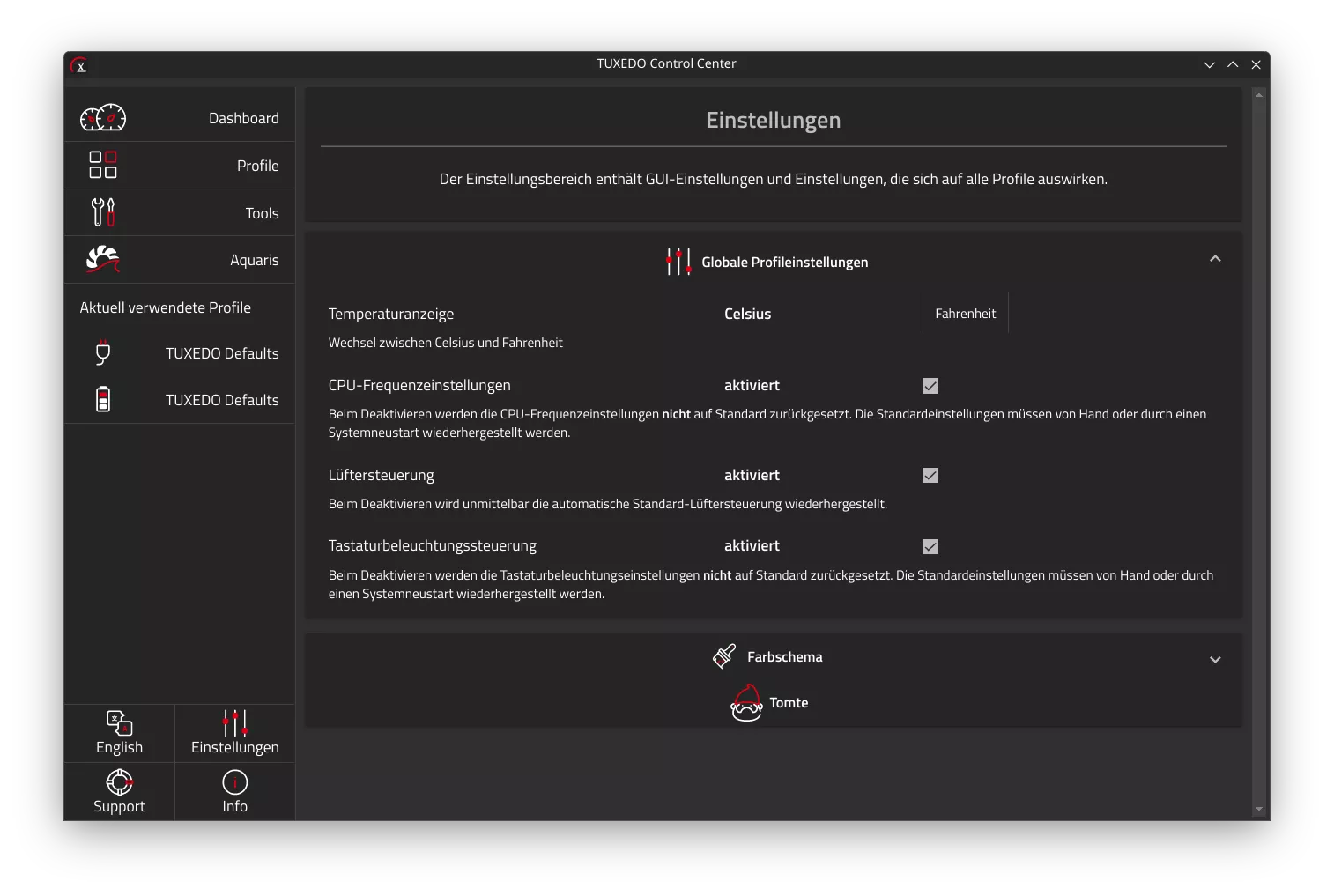Screen dimensions: 1334x896
Task: Open the Einstellungen tab
Action: click(x=233, y=732)
